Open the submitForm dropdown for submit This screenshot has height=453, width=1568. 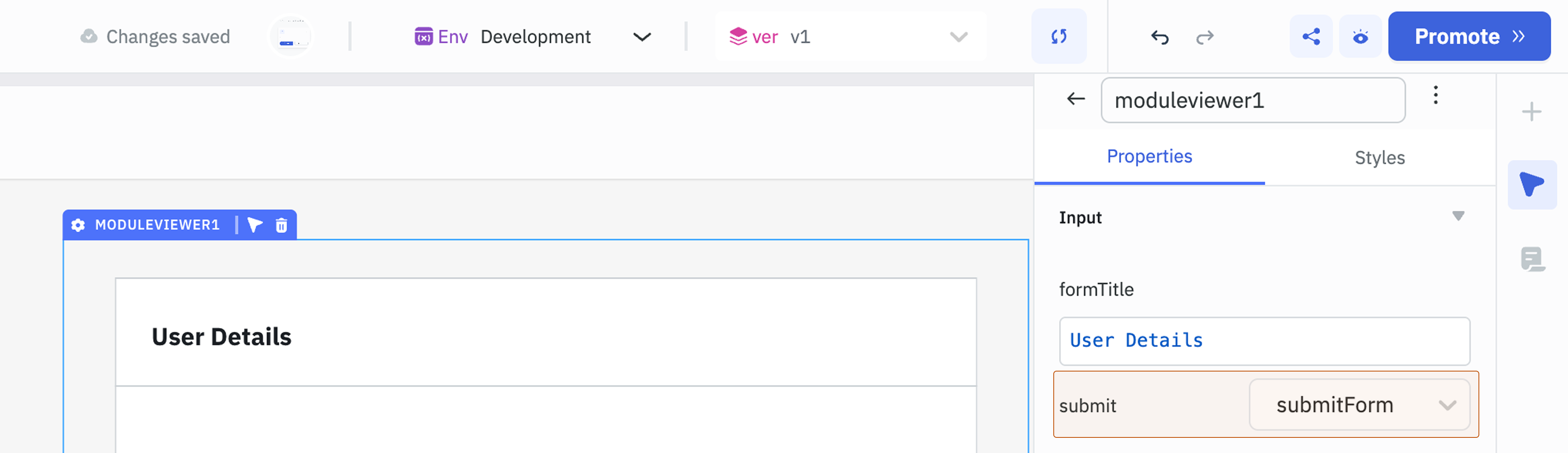coord(1360,404)
